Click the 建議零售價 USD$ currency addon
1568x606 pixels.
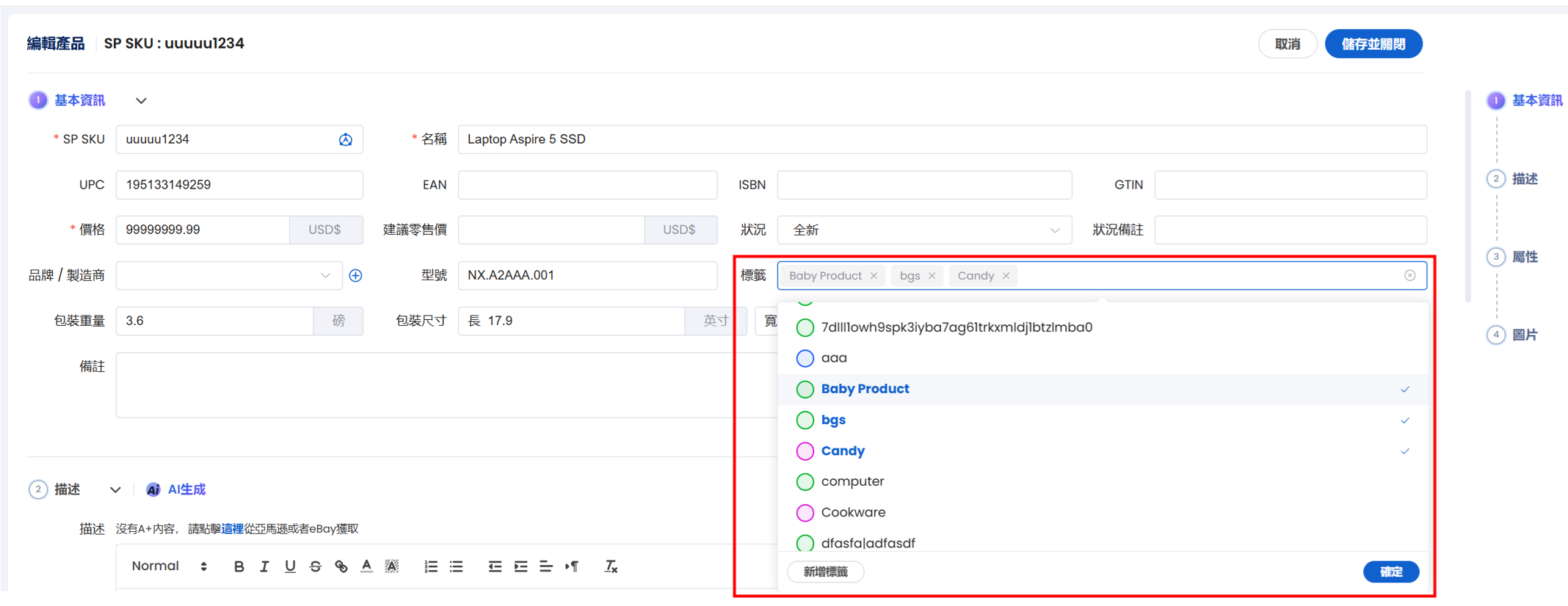(680, 230)
